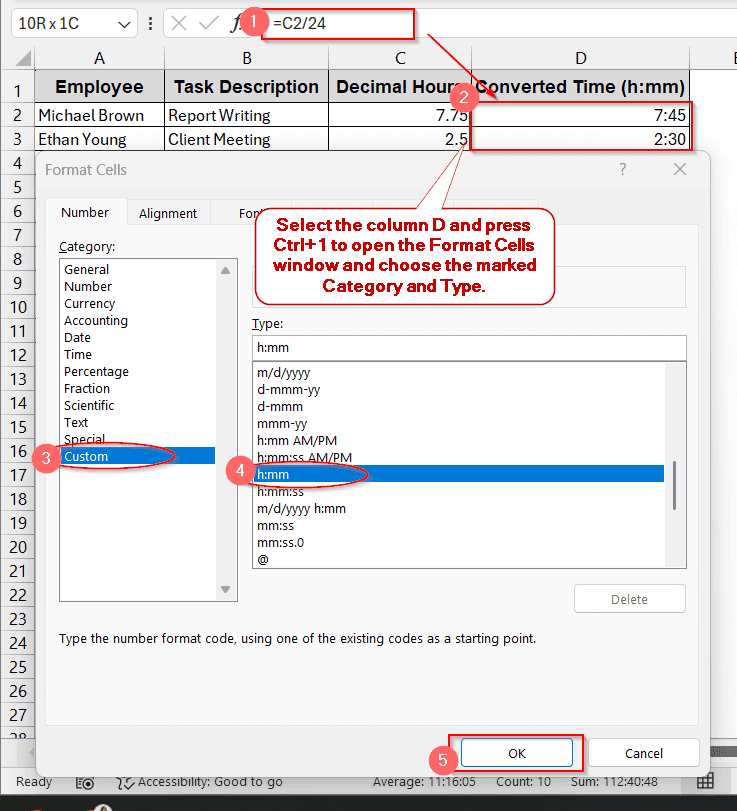Click the Cancel button
Image resolution: width=737 pixels, height=811 pixels.
tap(644, 753)
